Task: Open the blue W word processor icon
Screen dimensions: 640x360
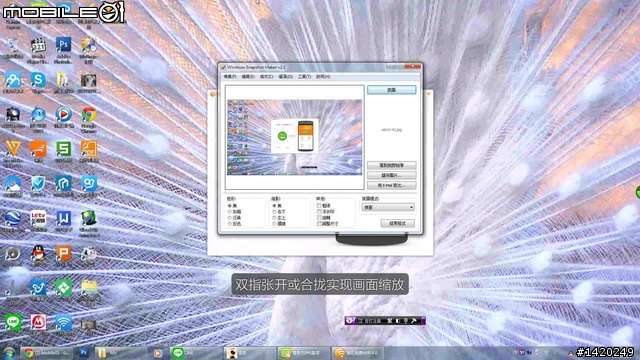Action: [63, 218]
